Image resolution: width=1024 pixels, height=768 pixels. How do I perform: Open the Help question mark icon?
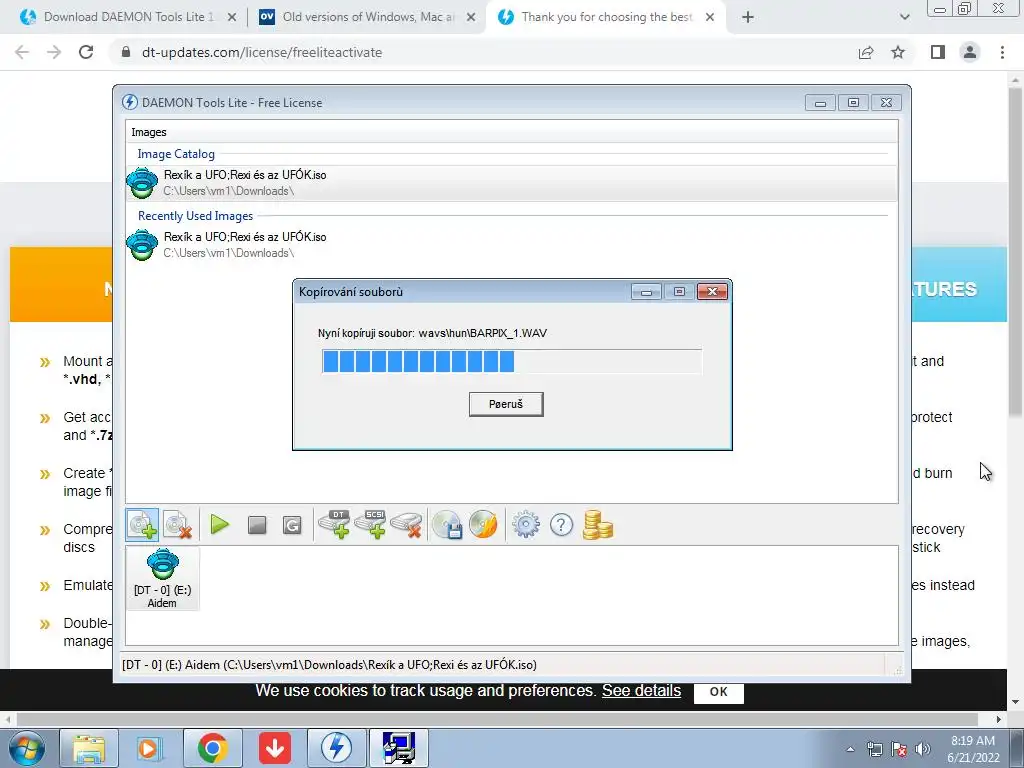561,524
